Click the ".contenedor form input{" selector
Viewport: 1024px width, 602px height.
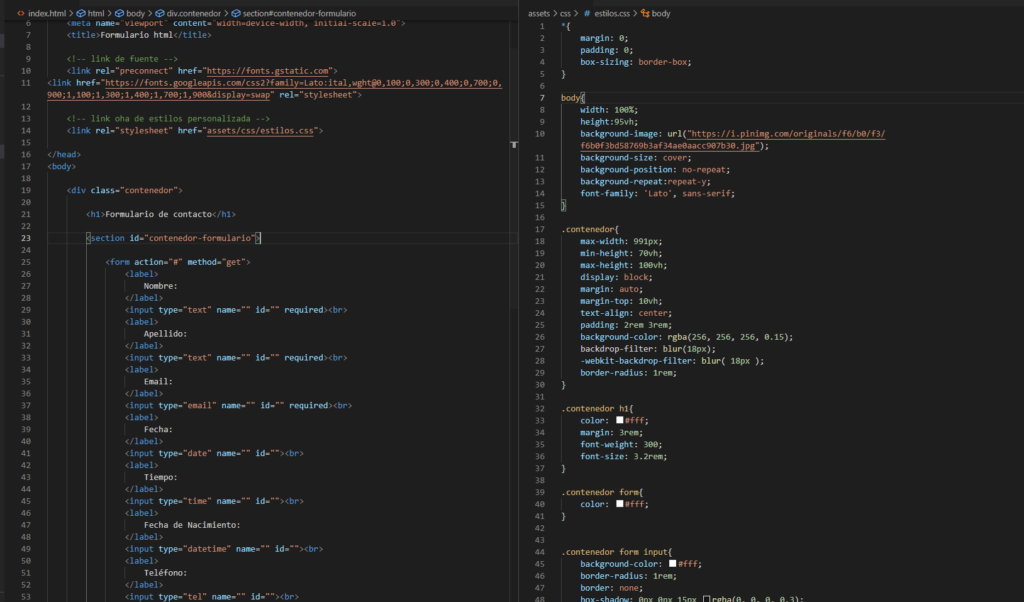coord(616,552)
